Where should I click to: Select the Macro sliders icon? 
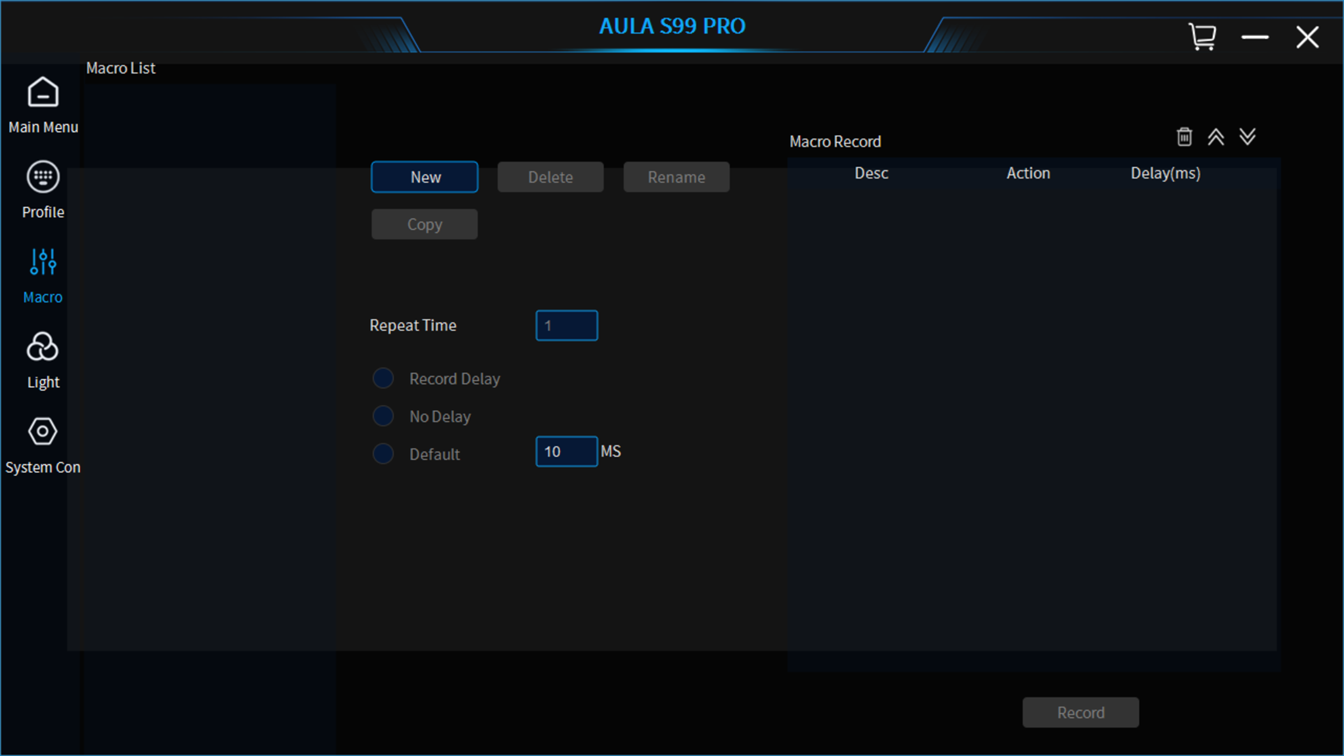point(43,263)
